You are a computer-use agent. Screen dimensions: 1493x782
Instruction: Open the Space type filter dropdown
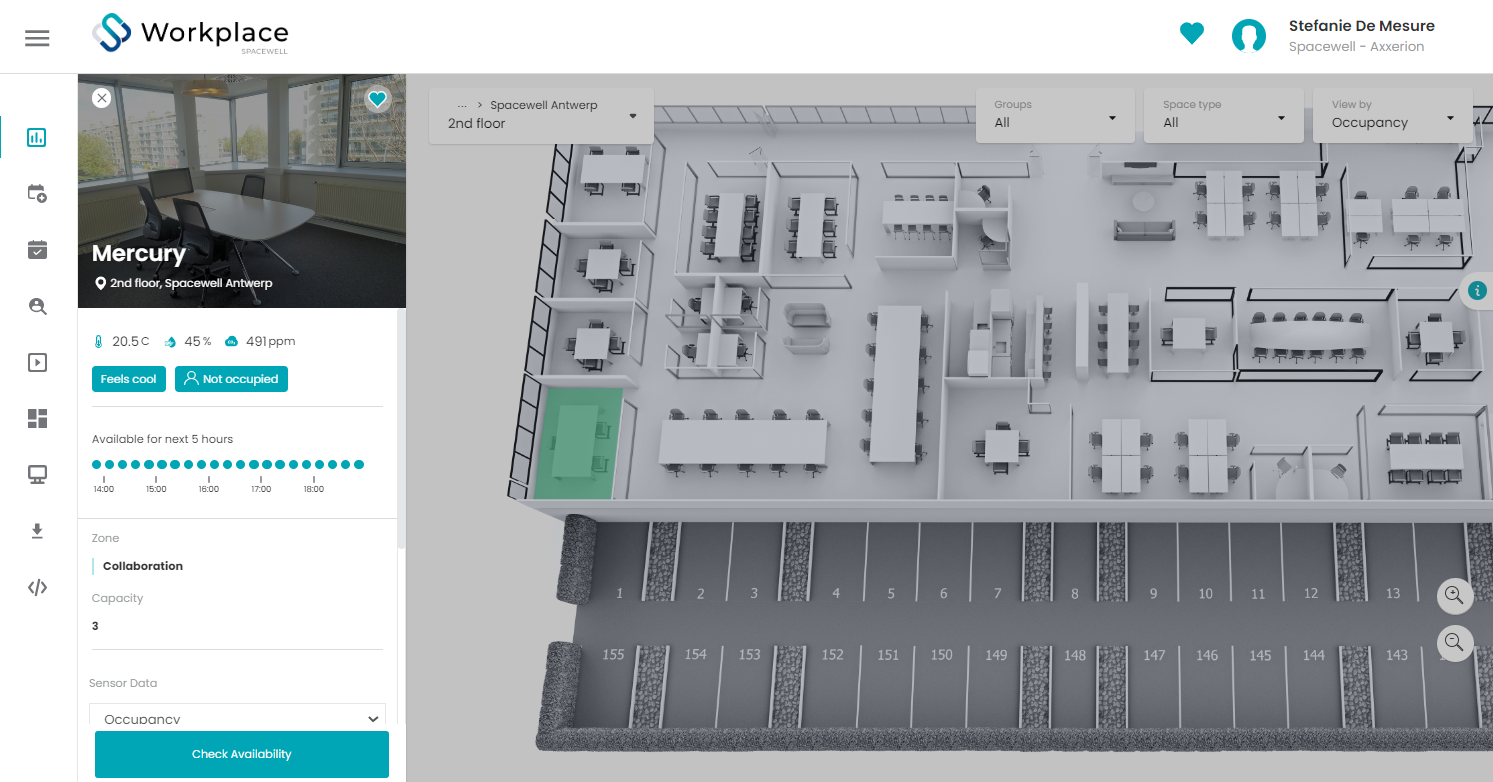tap(1224, 115)
